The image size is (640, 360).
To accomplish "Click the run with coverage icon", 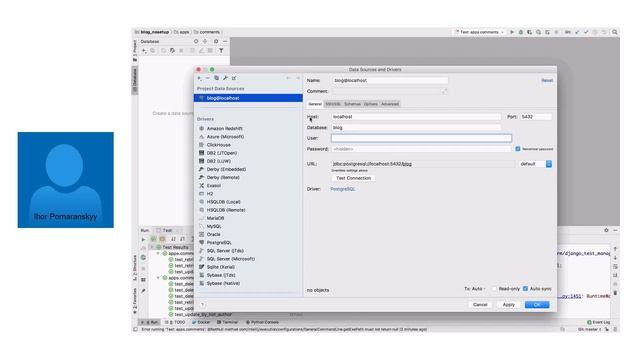I will point(529,32).
